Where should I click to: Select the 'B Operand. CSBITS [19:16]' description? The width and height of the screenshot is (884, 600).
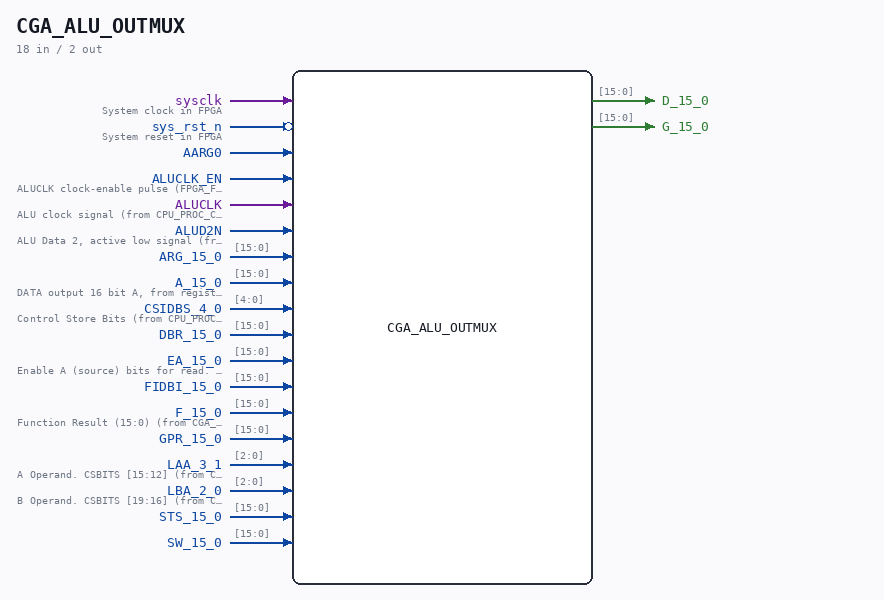pyautogui.click(x=120, y=500)
